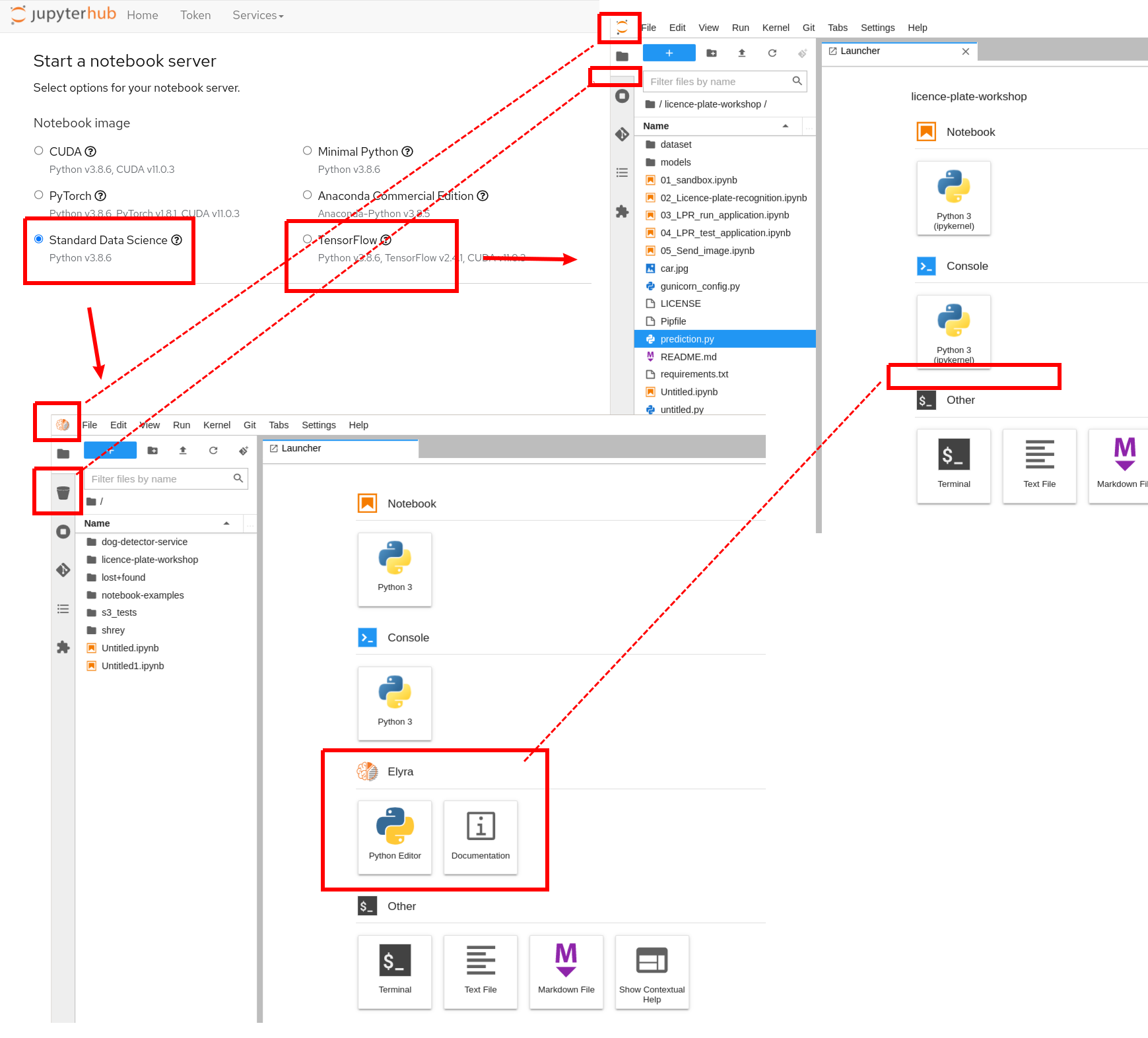Screen dimensions: 1148x1038
Task: Refresh file list containing dog-detector-service
Action: pos(213,451)
